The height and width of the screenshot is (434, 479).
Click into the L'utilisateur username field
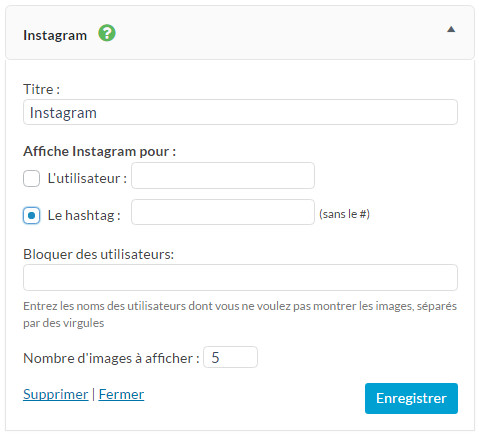[223, 175]
